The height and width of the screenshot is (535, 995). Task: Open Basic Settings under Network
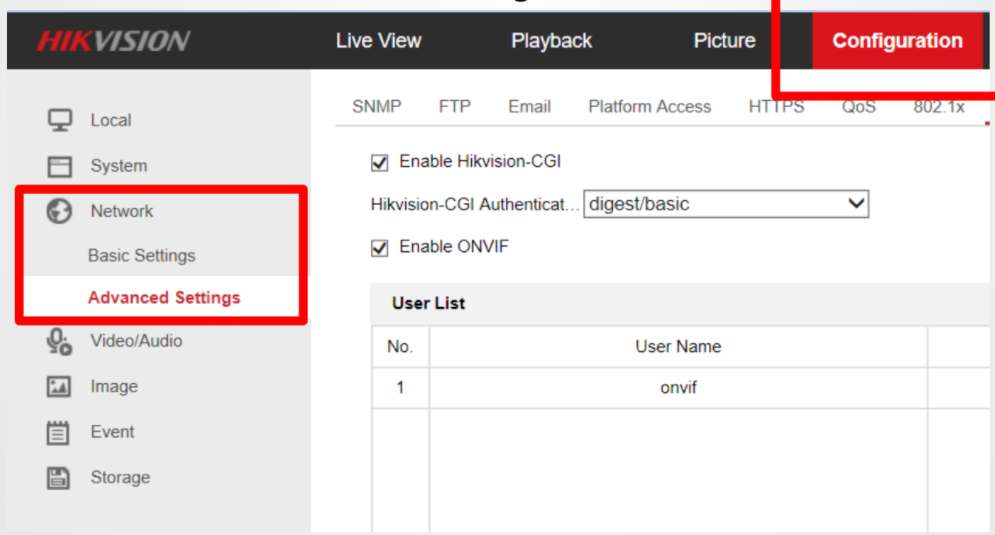[142, 256]
